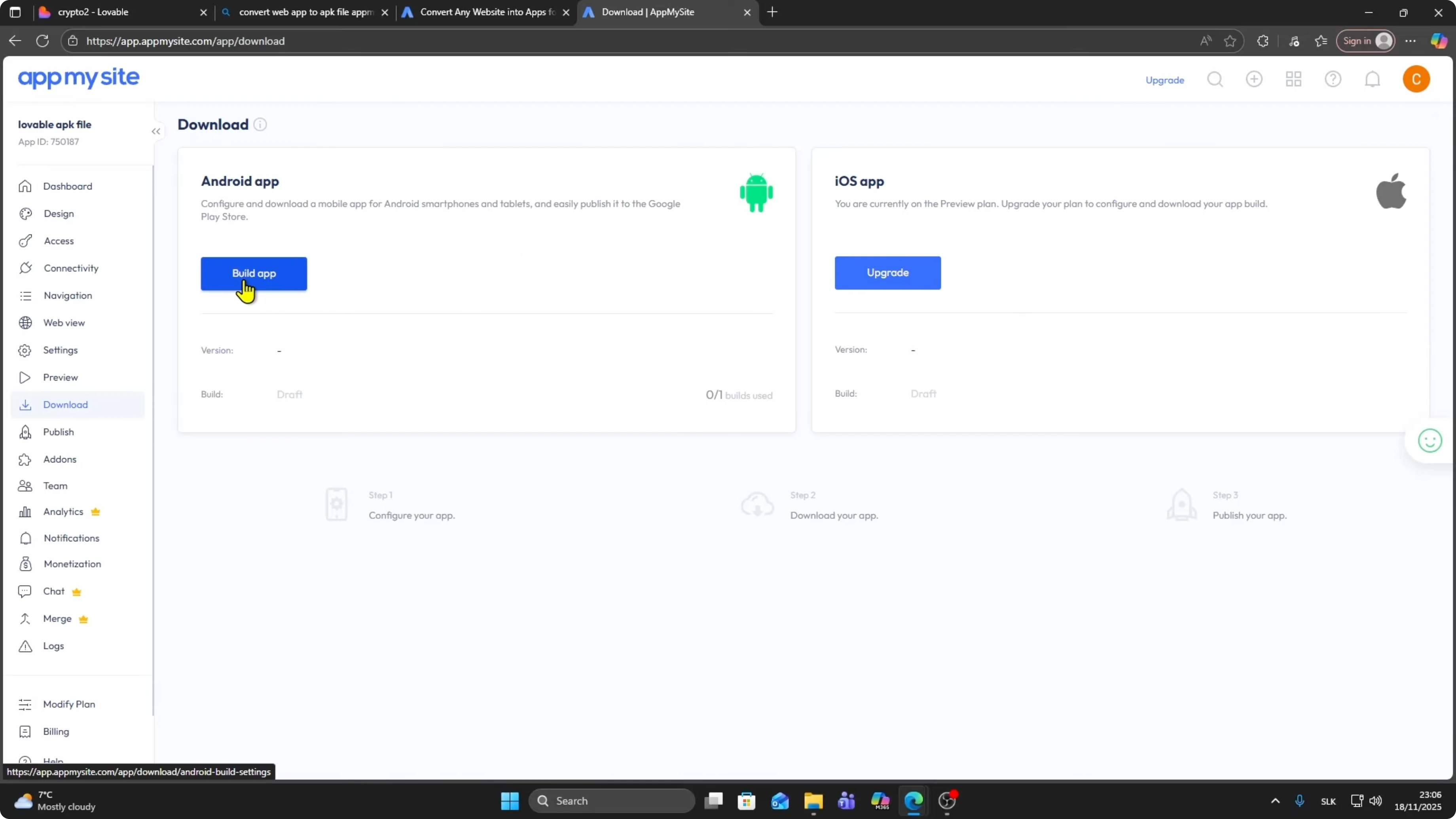
Task: Close the Download | AppMySite tab
Action: point(747,12)
